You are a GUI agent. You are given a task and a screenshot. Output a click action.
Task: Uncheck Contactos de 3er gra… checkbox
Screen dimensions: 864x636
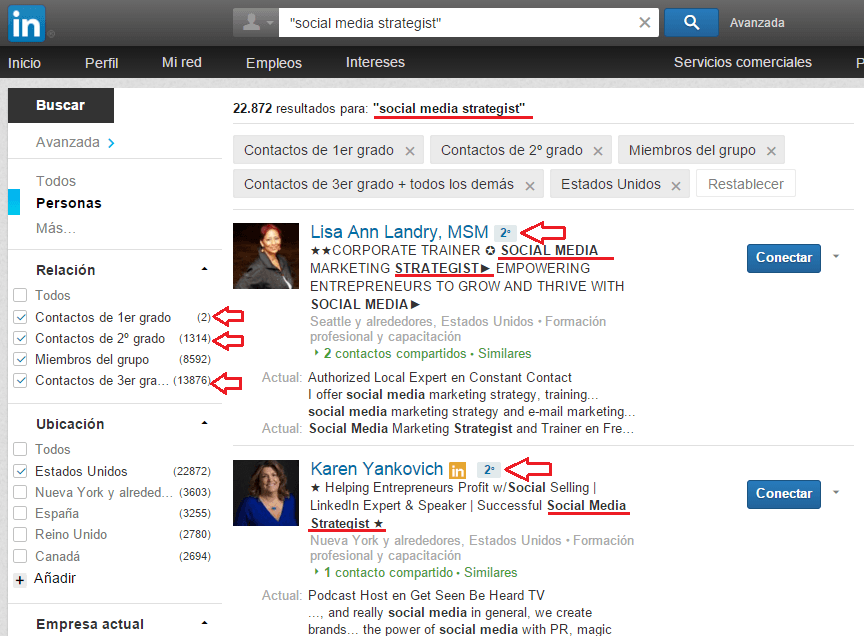coord(20,380)
